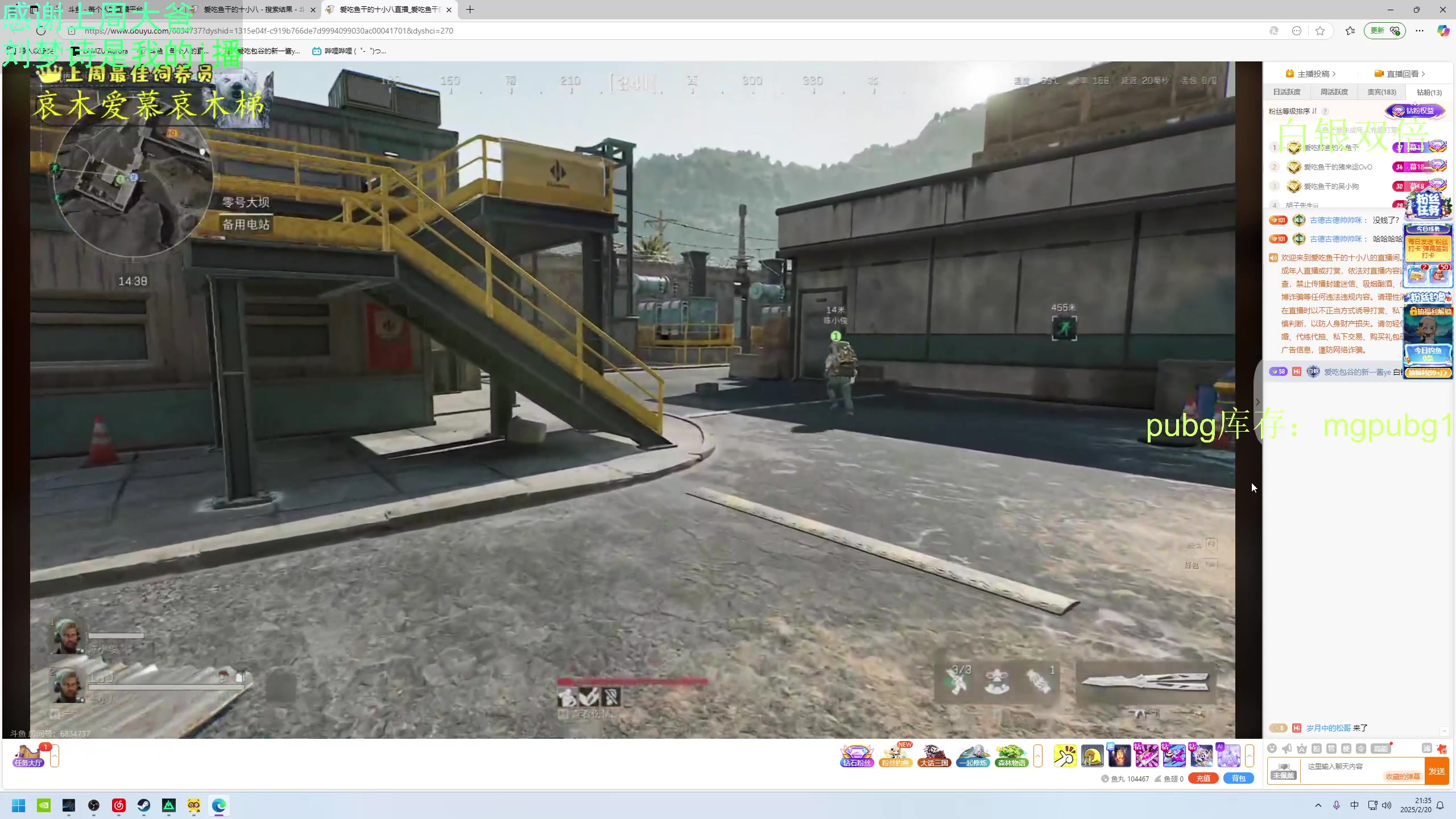Click the 充值 recharge button
The image size is (1456, 819).
(x=1203, y=779)
